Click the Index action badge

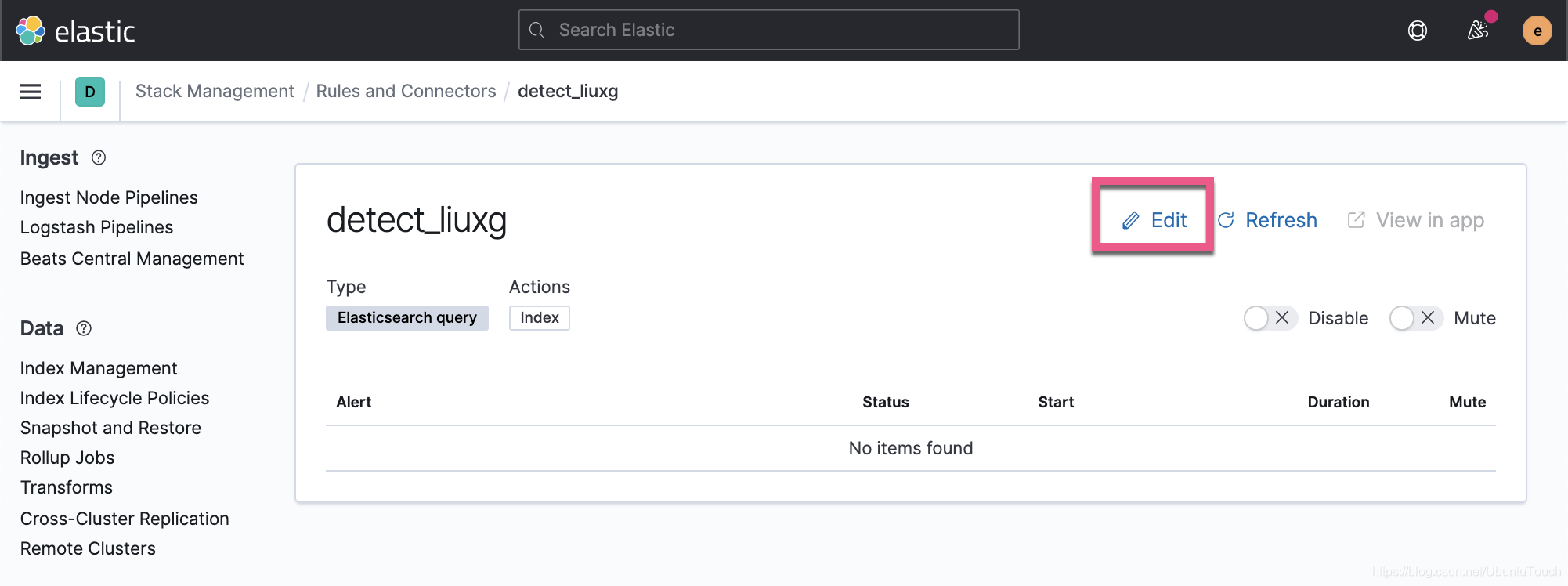540,317
